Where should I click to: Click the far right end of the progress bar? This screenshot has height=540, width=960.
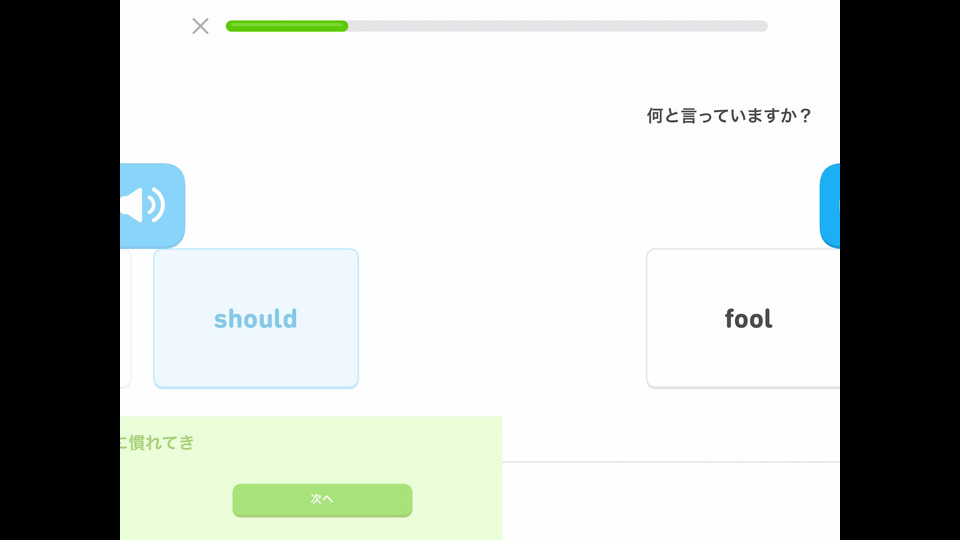click(x=762, y=26)
